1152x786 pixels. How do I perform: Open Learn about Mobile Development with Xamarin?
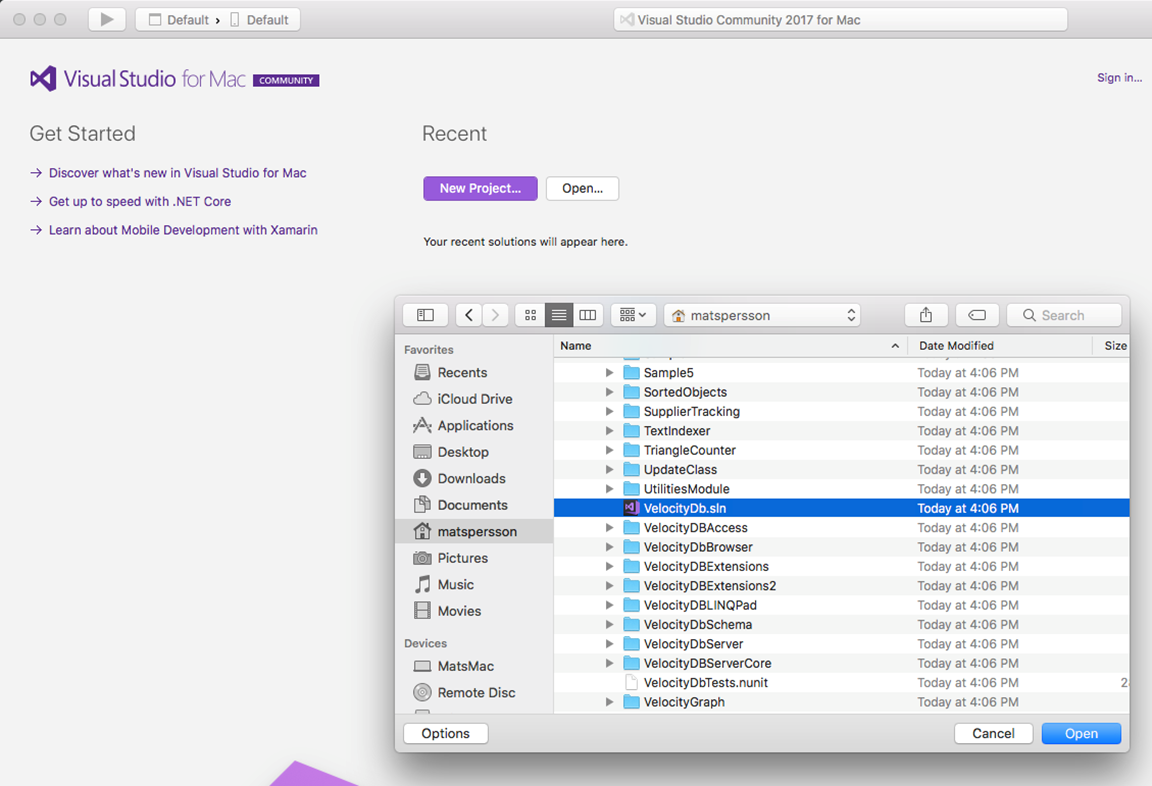click(x=183, y=230)
